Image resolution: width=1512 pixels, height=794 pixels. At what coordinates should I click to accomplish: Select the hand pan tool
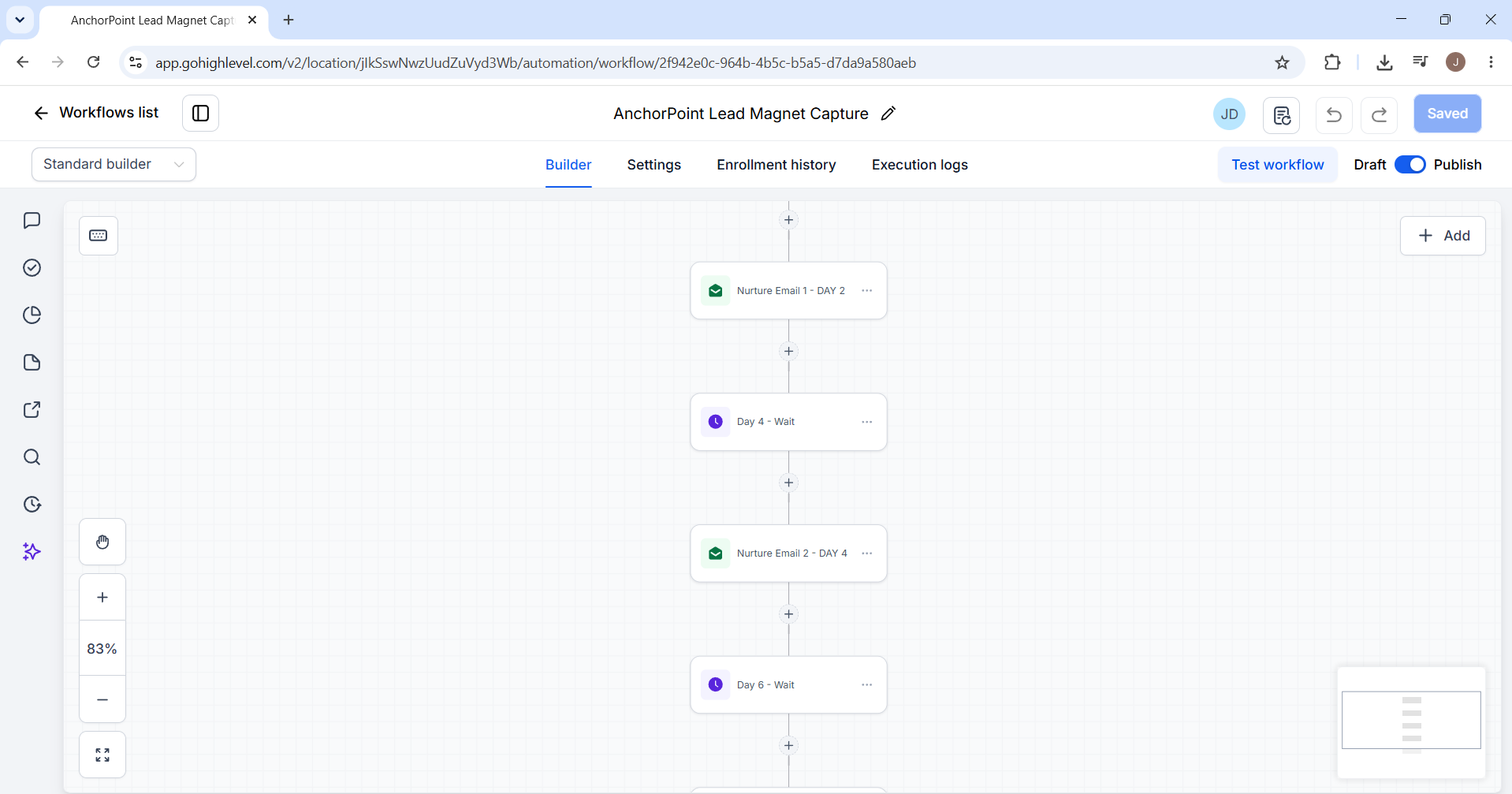(102, 542)
